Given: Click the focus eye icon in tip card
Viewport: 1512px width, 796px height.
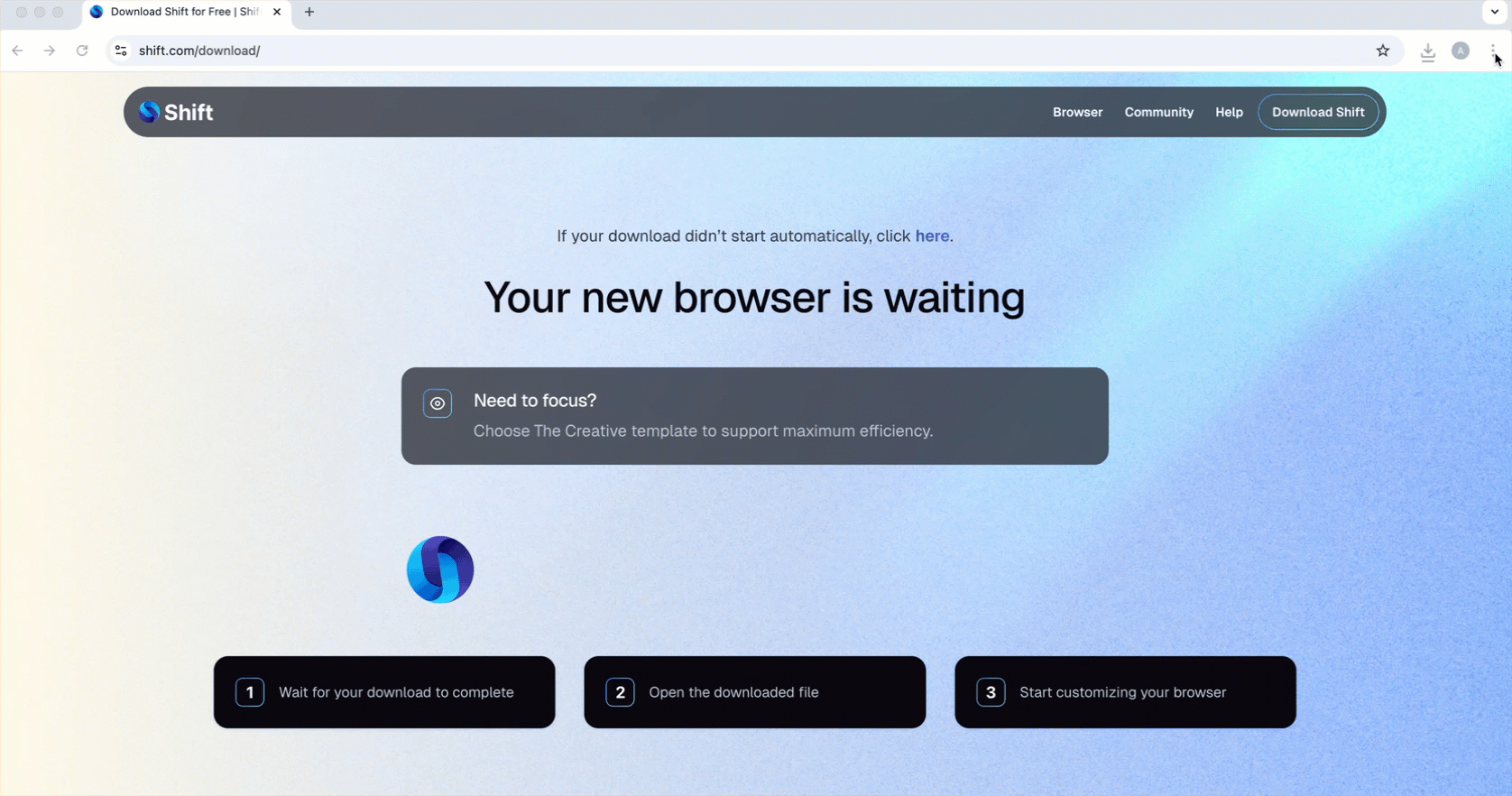Looking at the screenshot, I should pos(438,403).
